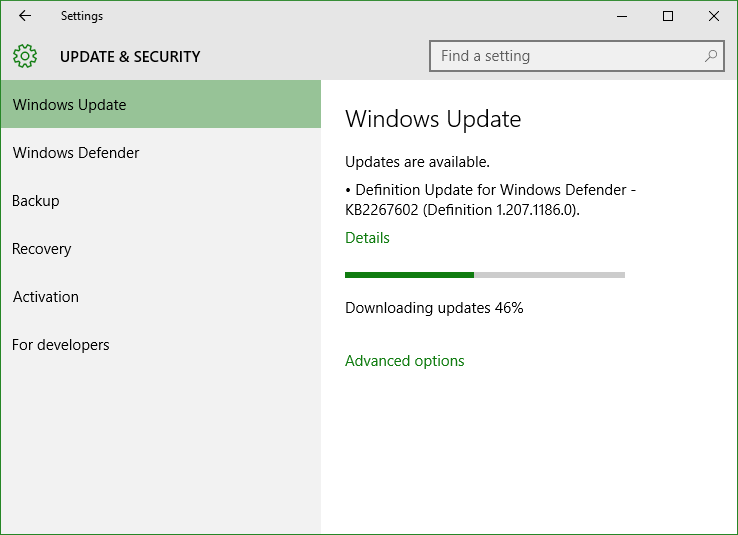Screen dimensions: 738x535
Task: Close the Settings window
Action: [714, 16]
